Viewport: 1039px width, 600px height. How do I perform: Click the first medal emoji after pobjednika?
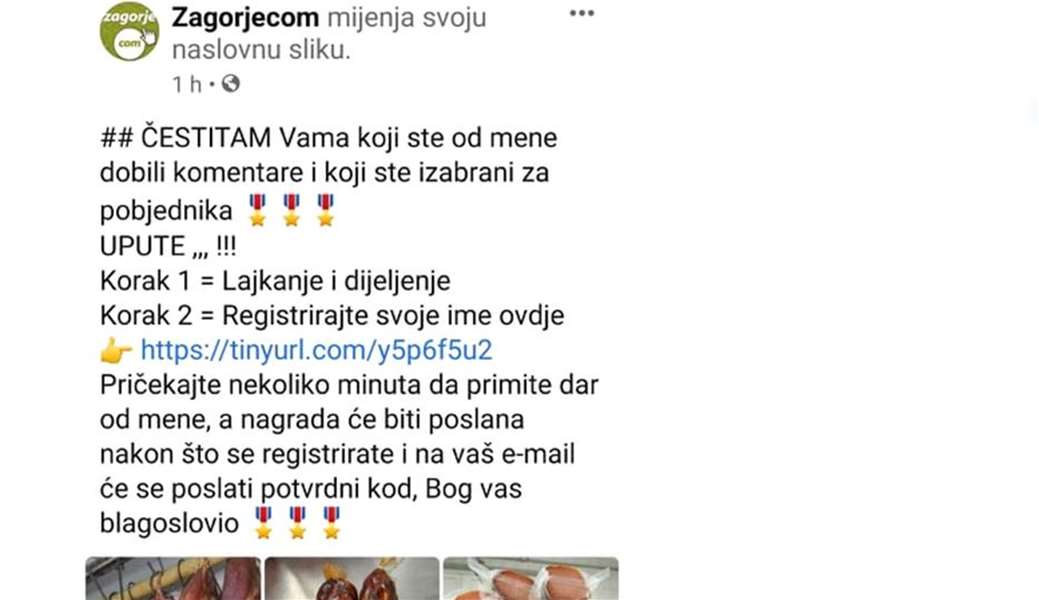tap(257, 210)
